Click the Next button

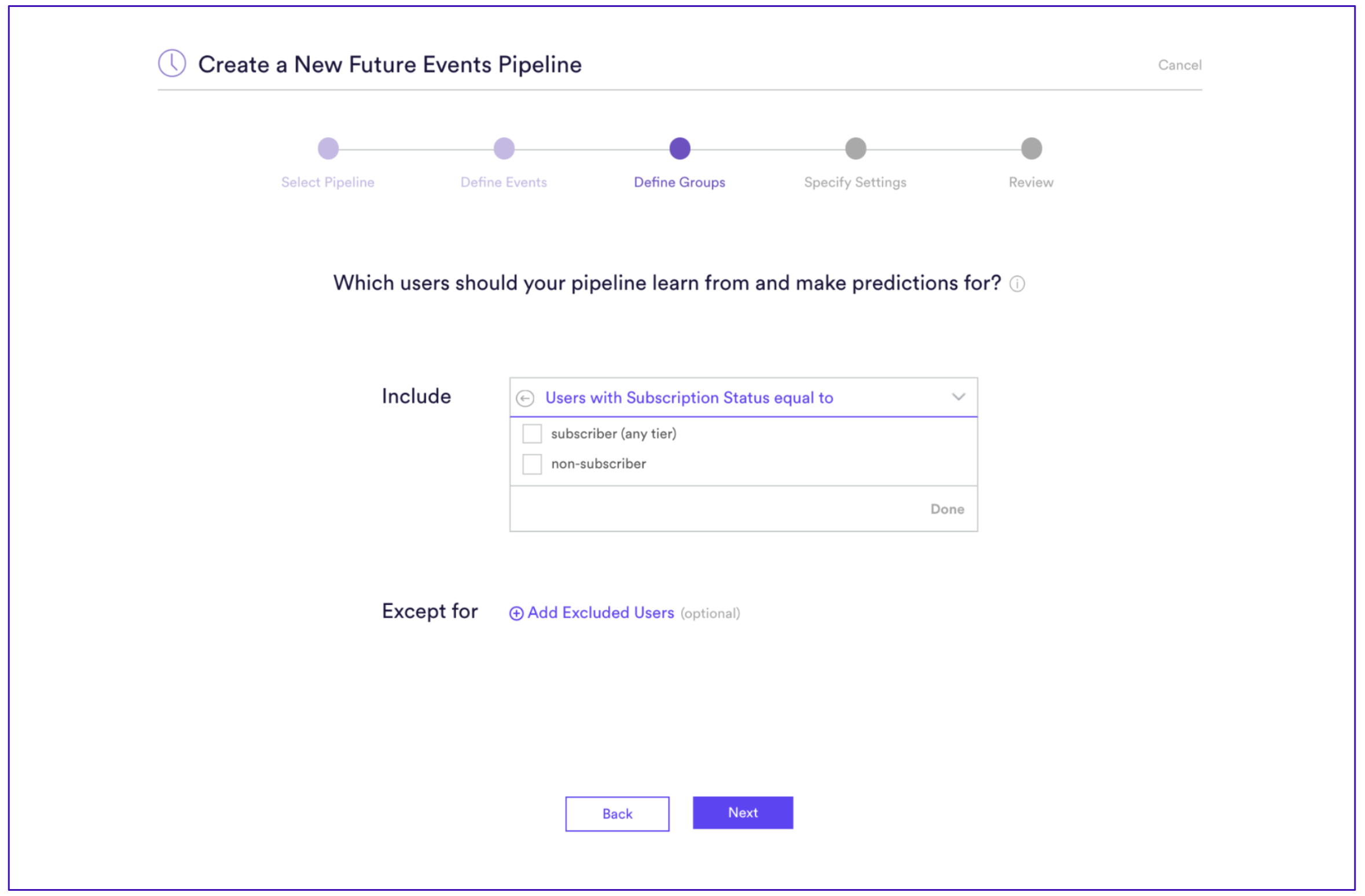click(743, 813)
